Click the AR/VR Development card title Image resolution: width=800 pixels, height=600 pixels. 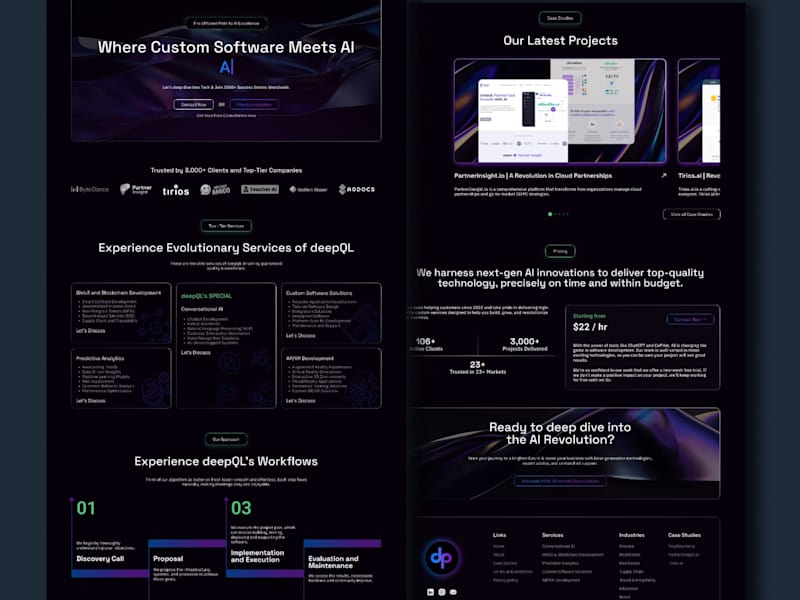[x=310, y=358]
